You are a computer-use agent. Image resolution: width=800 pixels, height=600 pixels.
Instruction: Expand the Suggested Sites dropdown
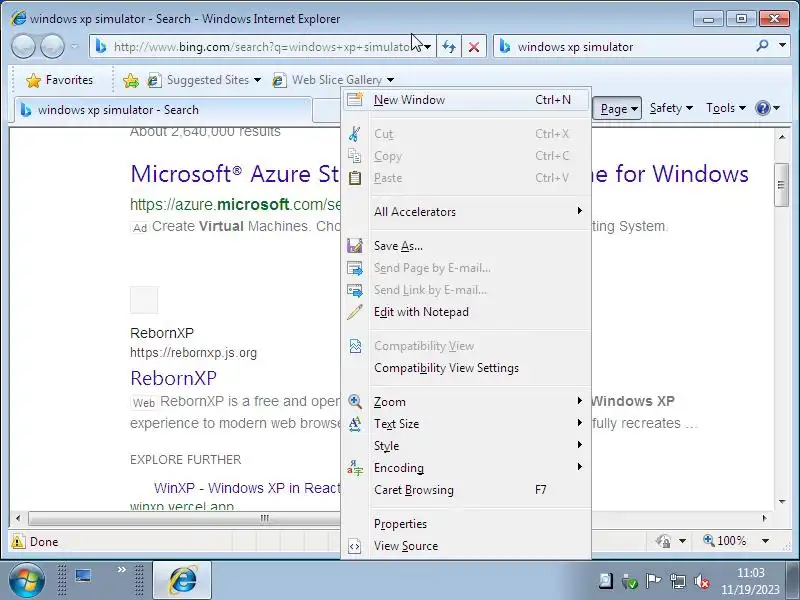[x=258, y=80]
